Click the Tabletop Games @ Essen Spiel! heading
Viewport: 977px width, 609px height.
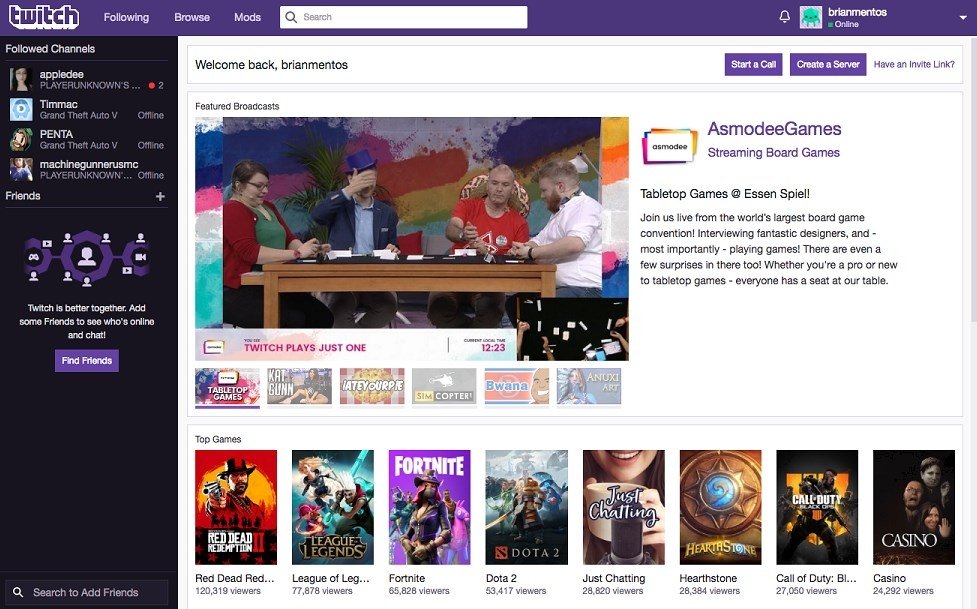[x=725, y=194]
